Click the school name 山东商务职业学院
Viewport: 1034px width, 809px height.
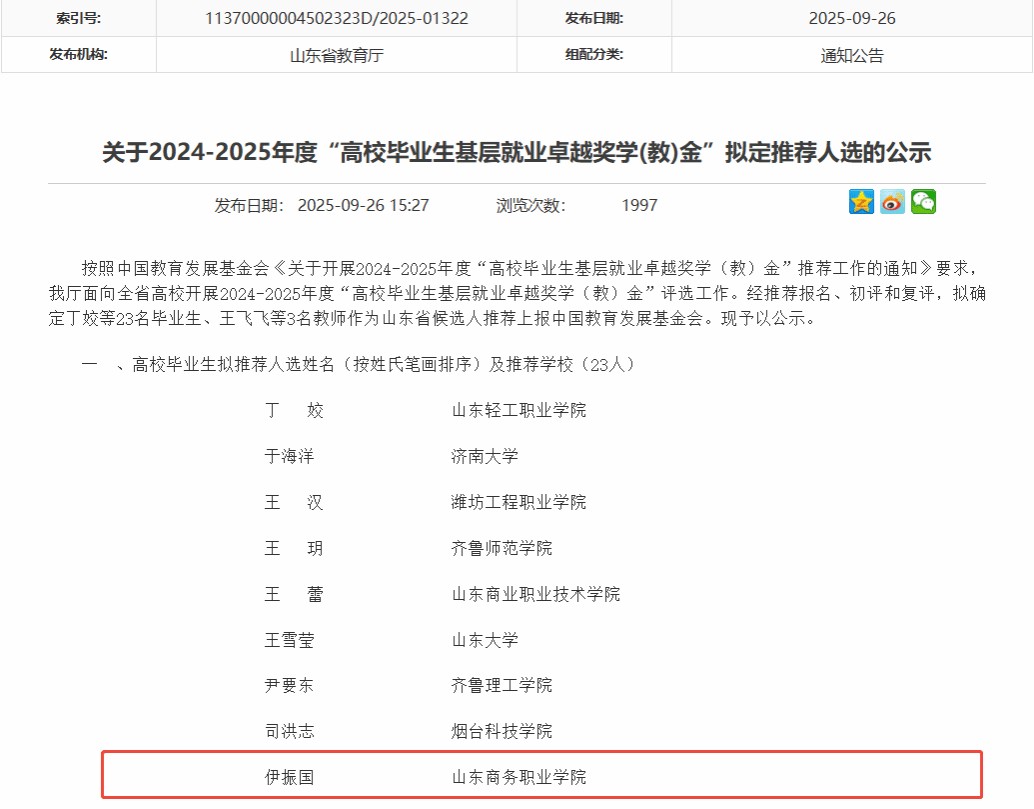[519, 777]
